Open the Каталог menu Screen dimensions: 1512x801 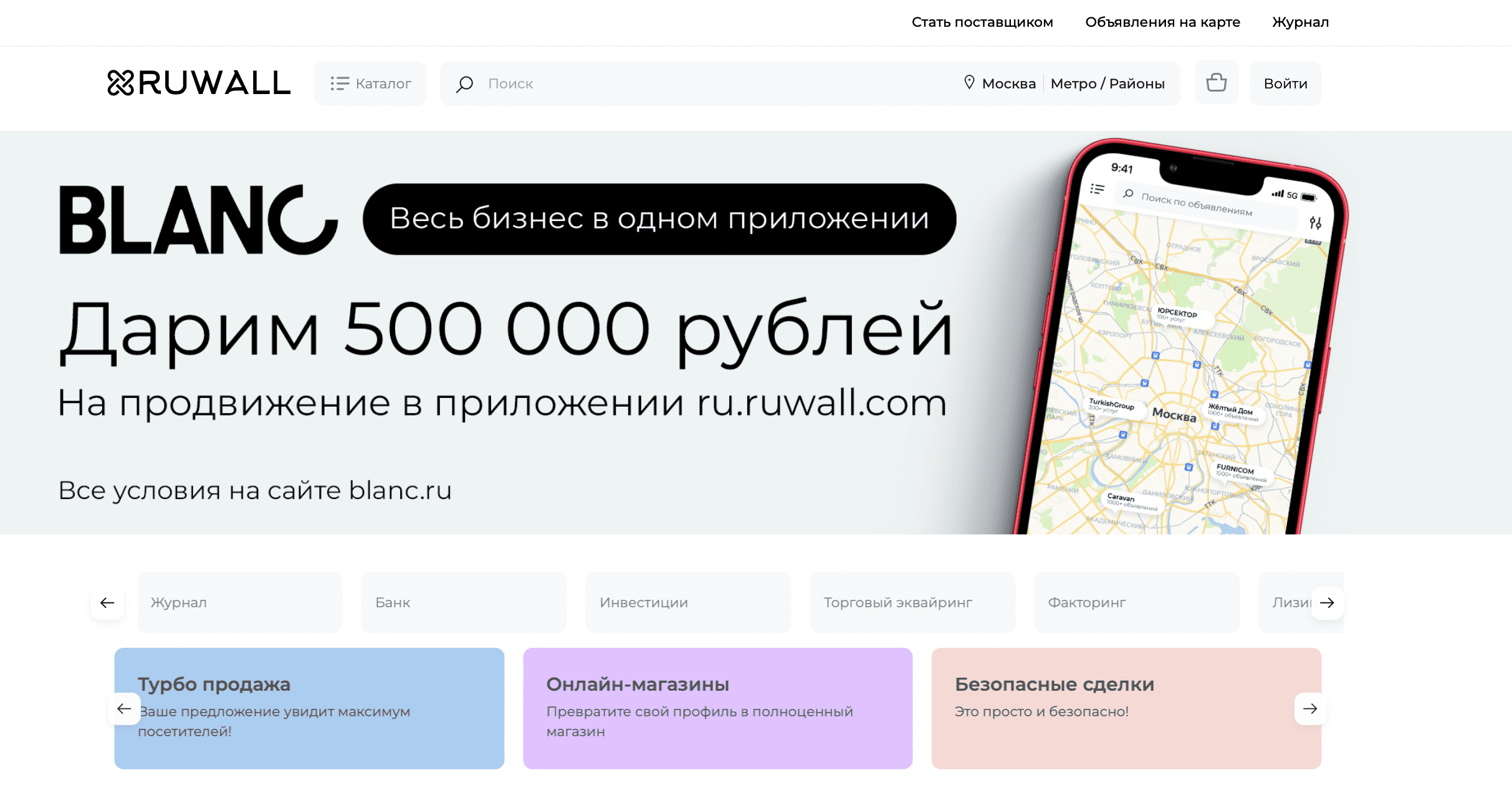point(369,83)
